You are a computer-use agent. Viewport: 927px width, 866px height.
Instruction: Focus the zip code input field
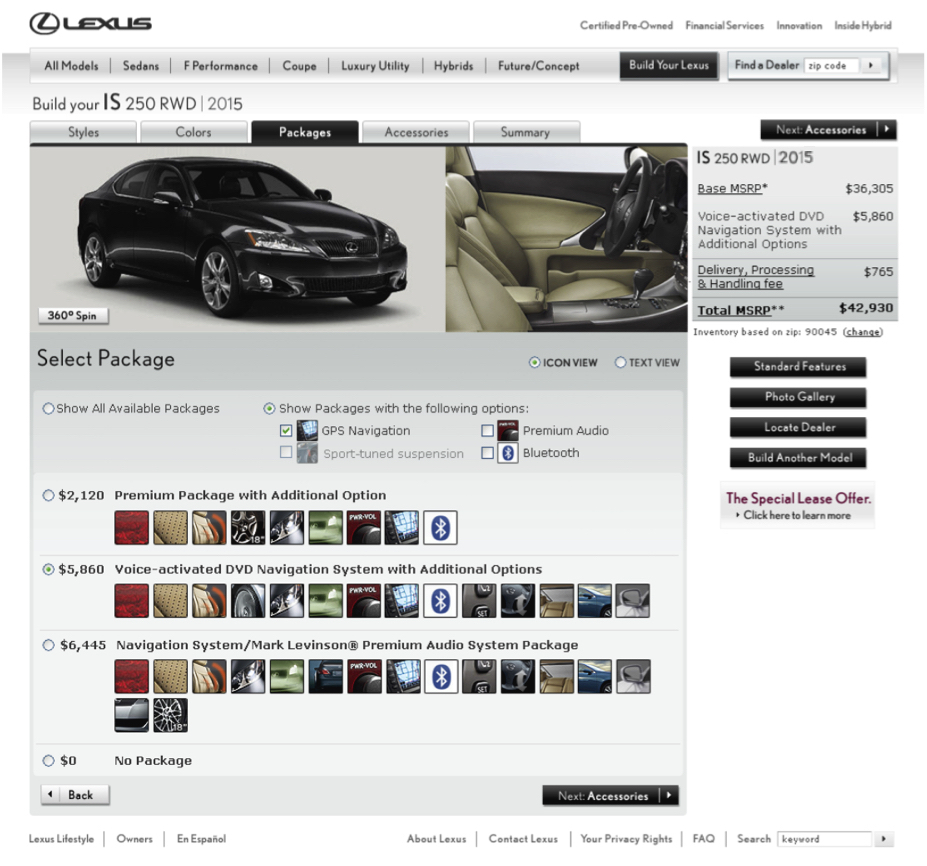833,66
